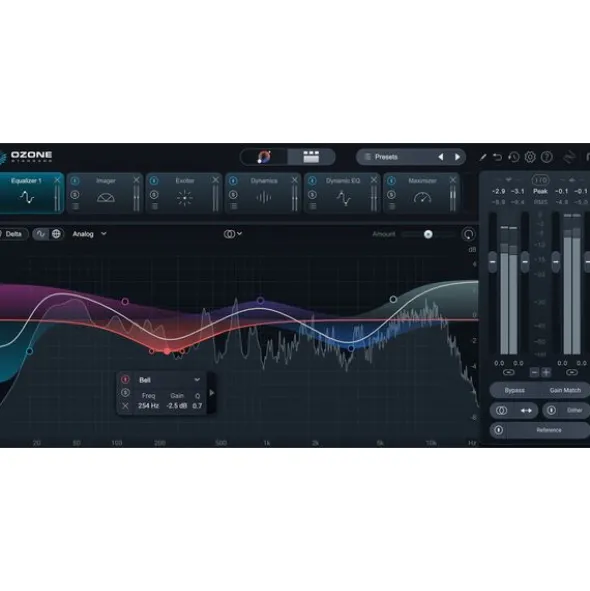This screenshot has width=590, height=591.
Task: Toggle the Reference power button
Action: (x=498, y=430)
